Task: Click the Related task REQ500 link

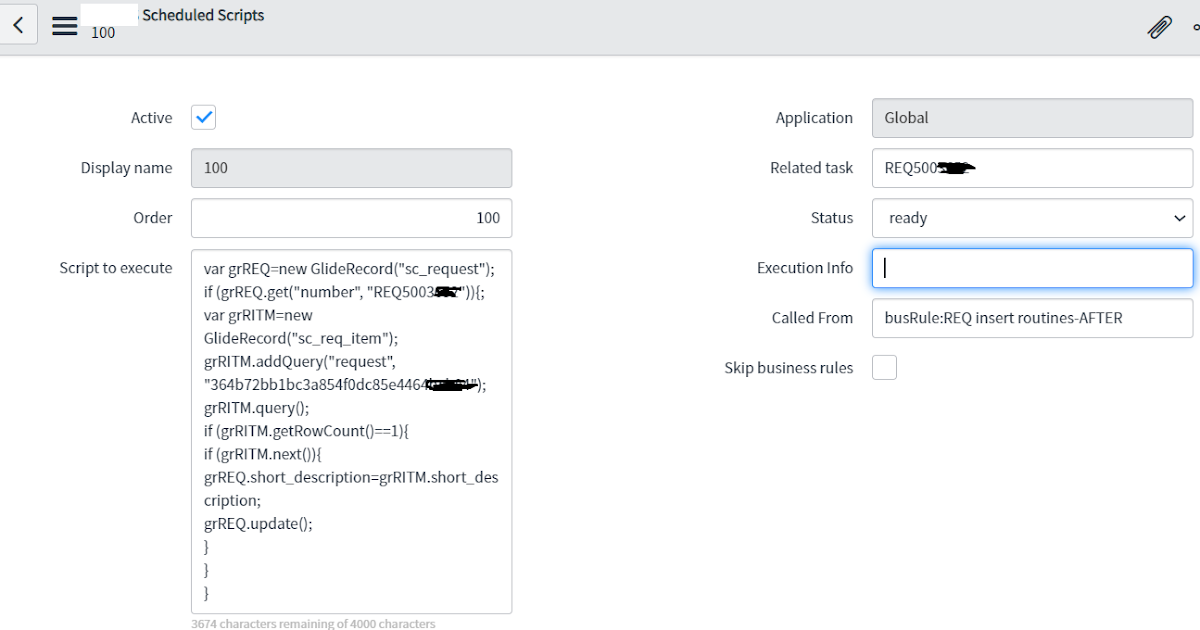Action: (x=1030, y=167)
